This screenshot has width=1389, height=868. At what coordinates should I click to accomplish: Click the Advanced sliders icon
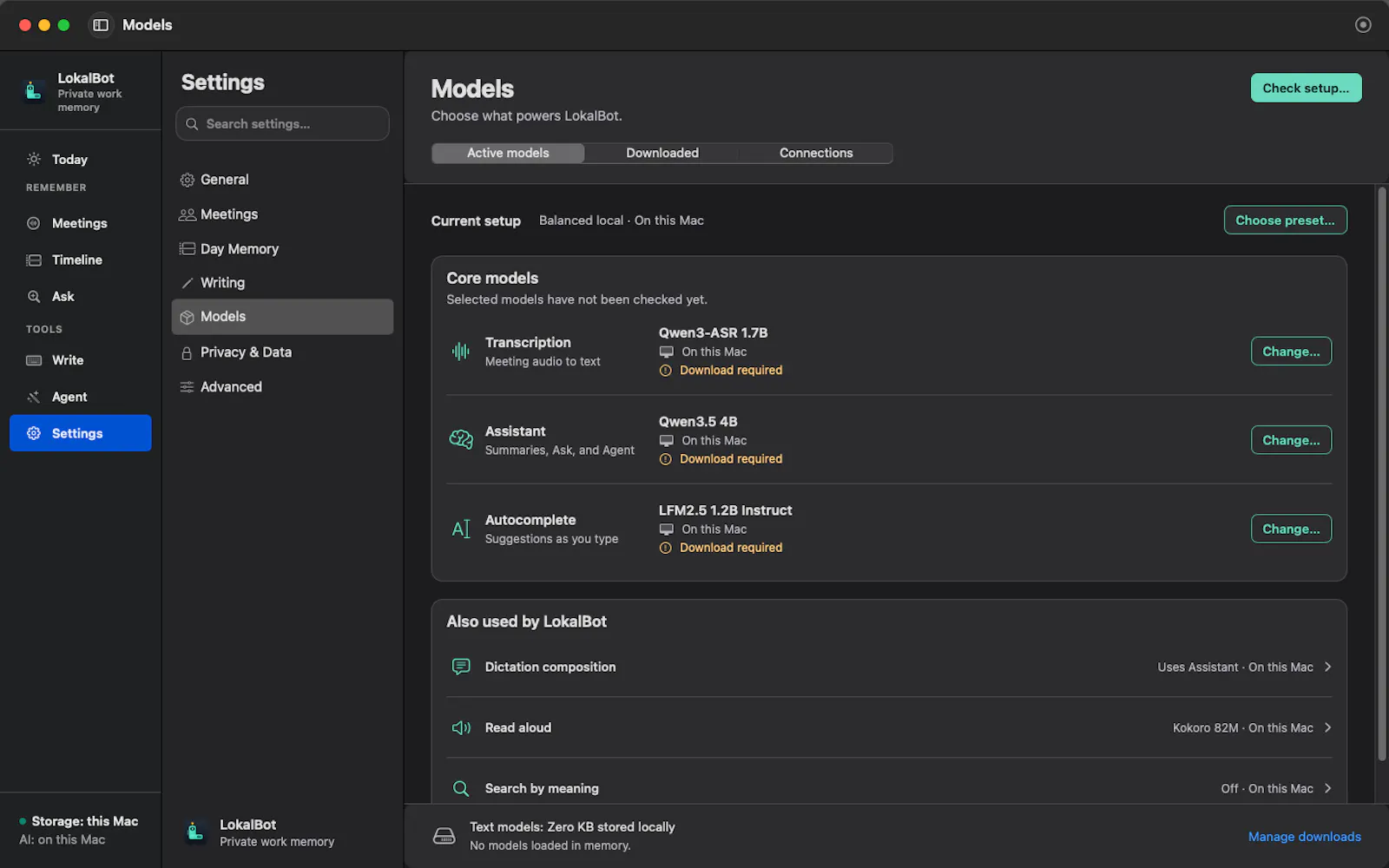(187, 387)
